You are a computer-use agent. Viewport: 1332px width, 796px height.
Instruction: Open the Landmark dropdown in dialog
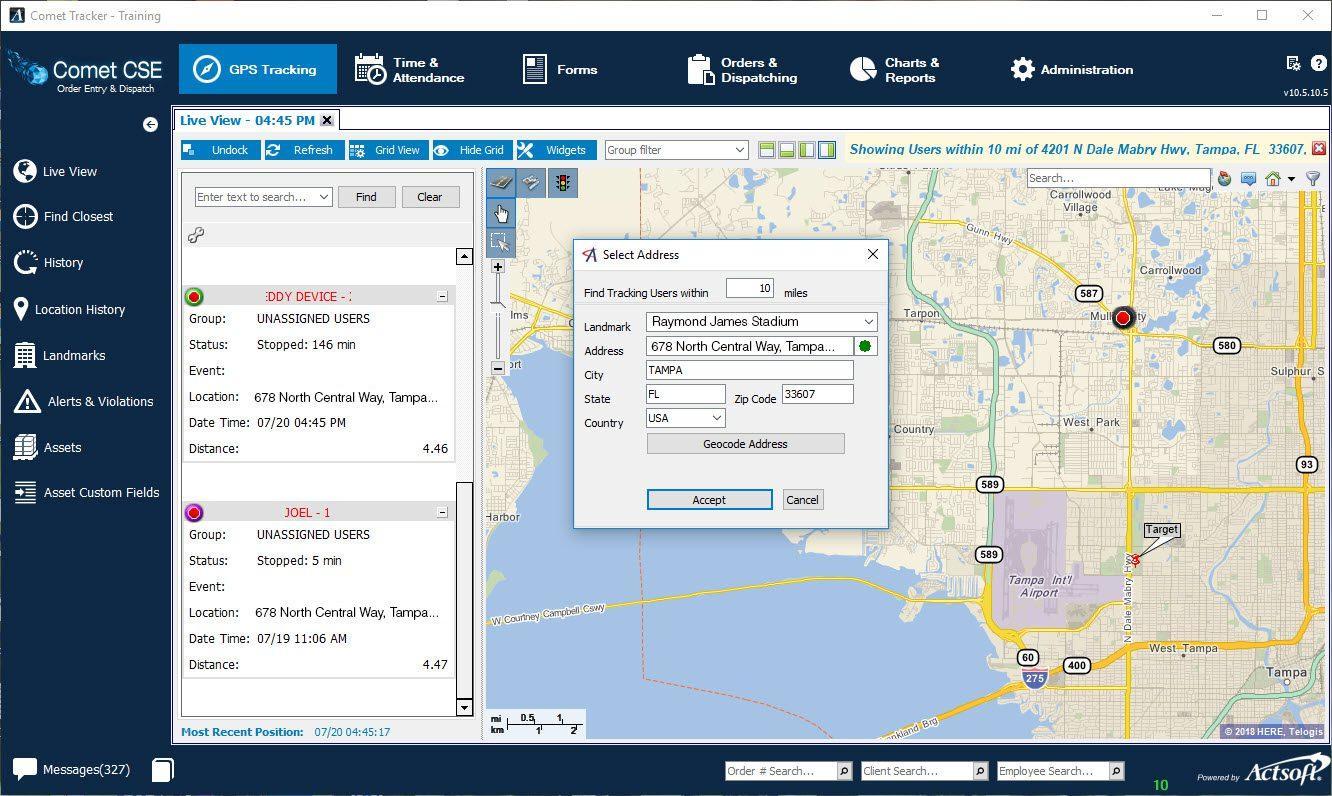868,322
